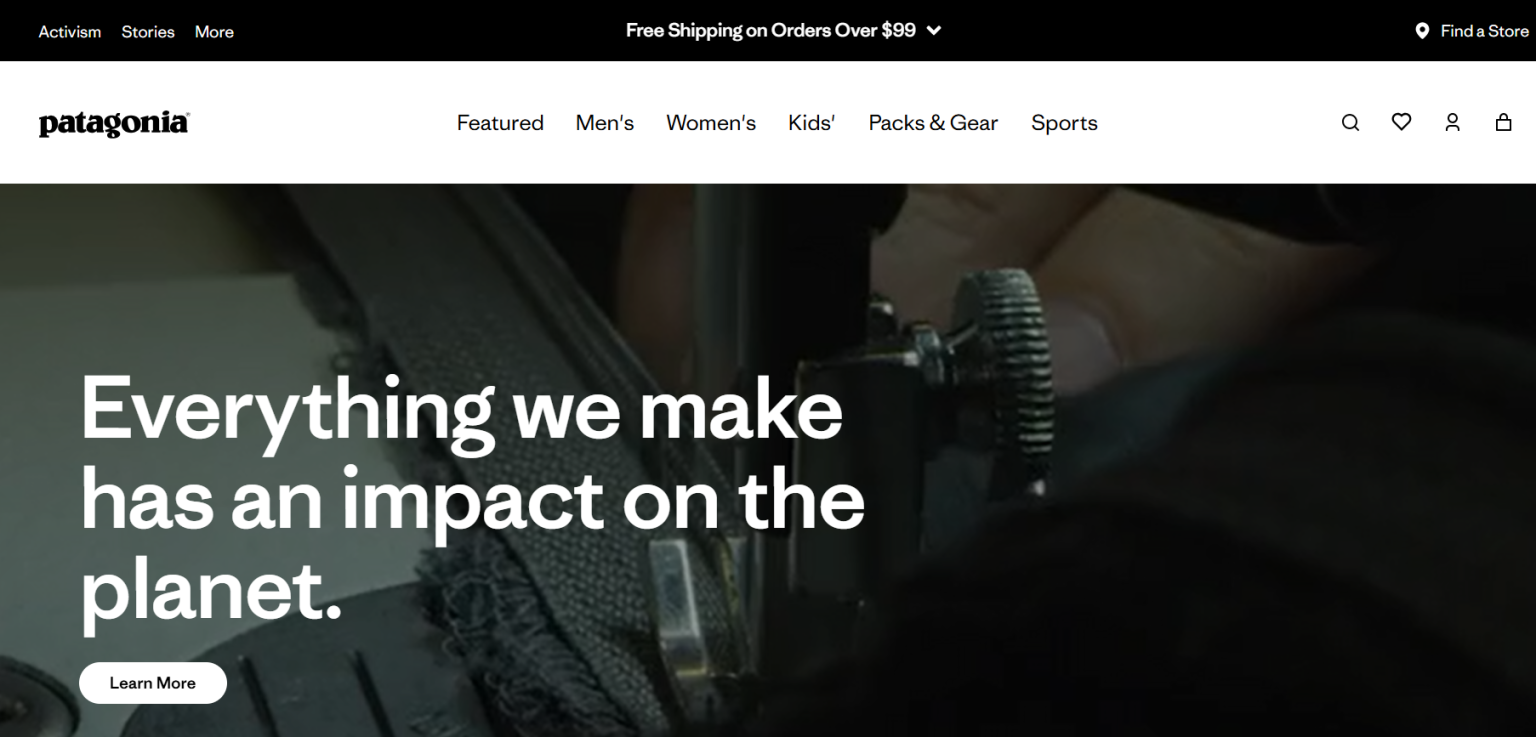Image resolution: width=1536 pixels, height=737 pixels.
Task: Open the Men's navigation menu
Action: [x=605, y=123]
